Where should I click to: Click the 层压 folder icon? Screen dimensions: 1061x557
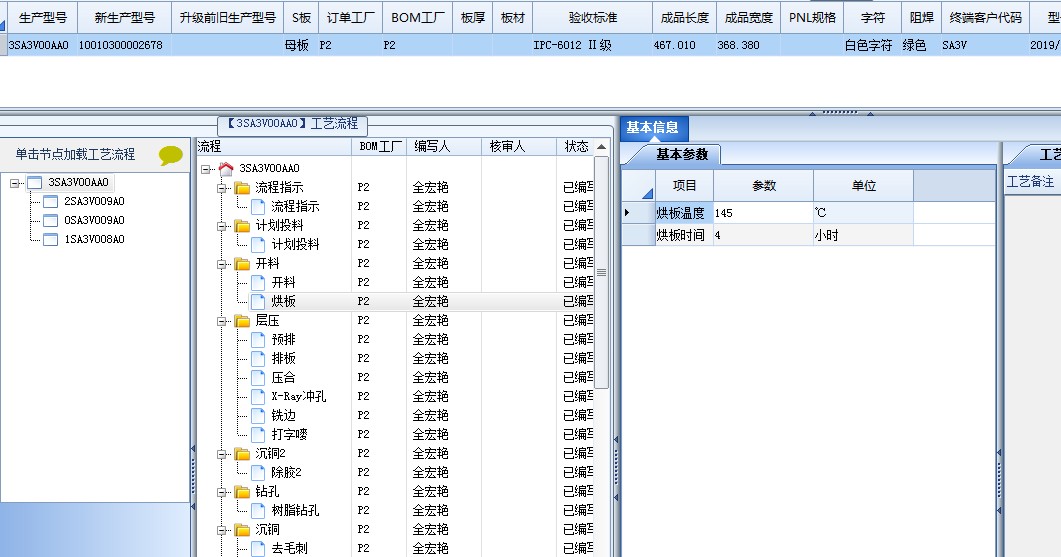[x=242, y=320]
